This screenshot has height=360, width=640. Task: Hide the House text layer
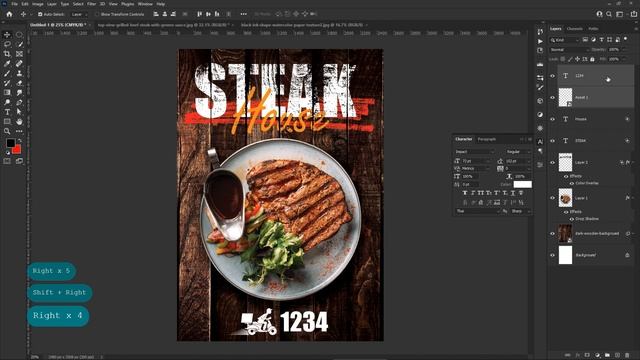click(553, 119)
